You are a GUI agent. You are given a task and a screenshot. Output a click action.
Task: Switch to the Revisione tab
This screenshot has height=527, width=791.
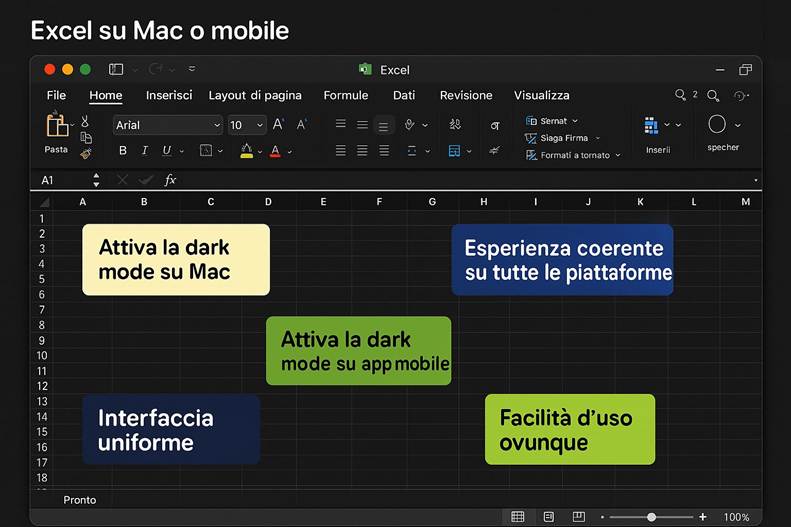coord(466,95)
